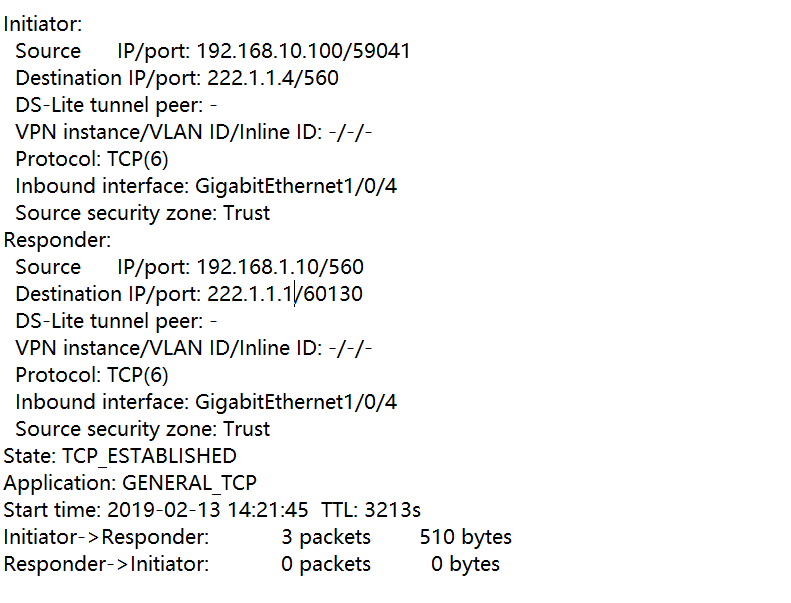Screen dimensions: 791x603
Task: Click the Responder "Protocol: TCP(6)" line
Action: pos(92,375)
